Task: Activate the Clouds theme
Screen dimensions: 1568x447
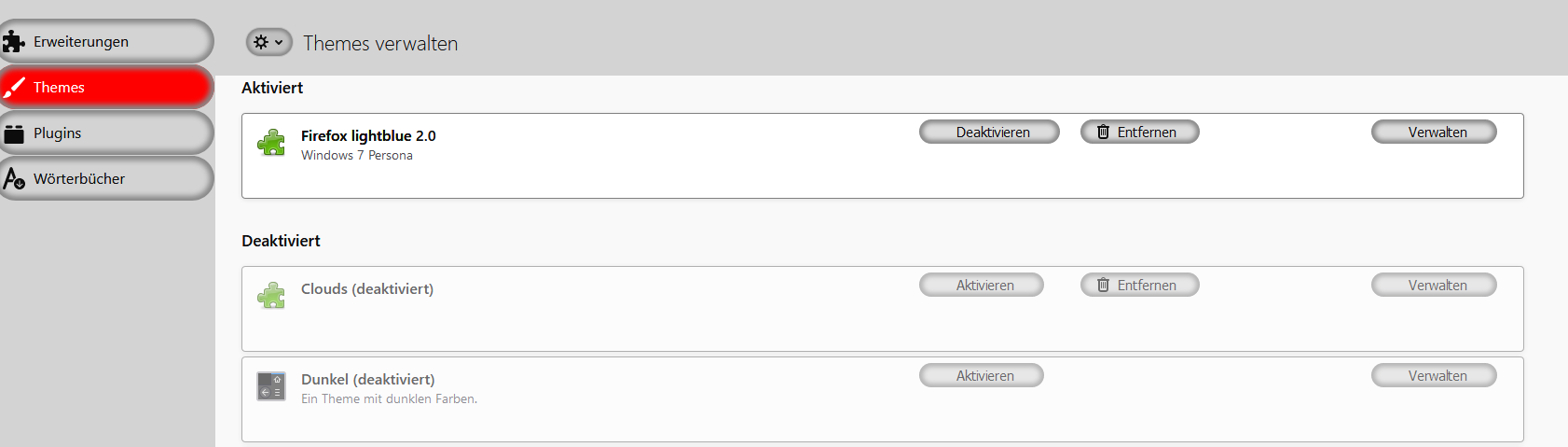Action: point(982,286)
